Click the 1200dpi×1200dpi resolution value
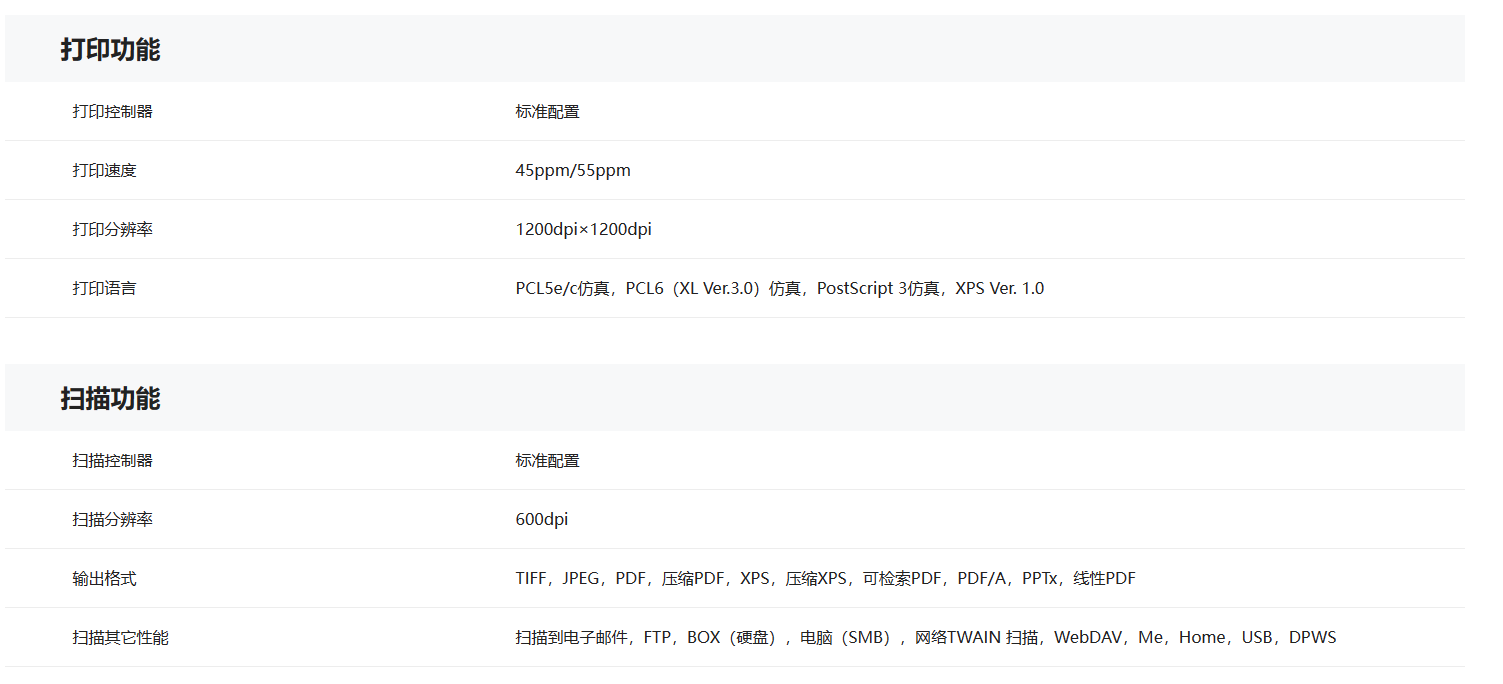Screen dimensions: 1503x684 [x=583, y=230]
